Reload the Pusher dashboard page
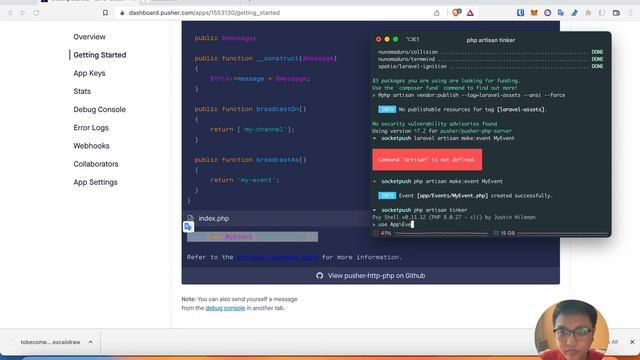Screen dimensions: 640x360 pyautogui.click(x=36, y=13)
